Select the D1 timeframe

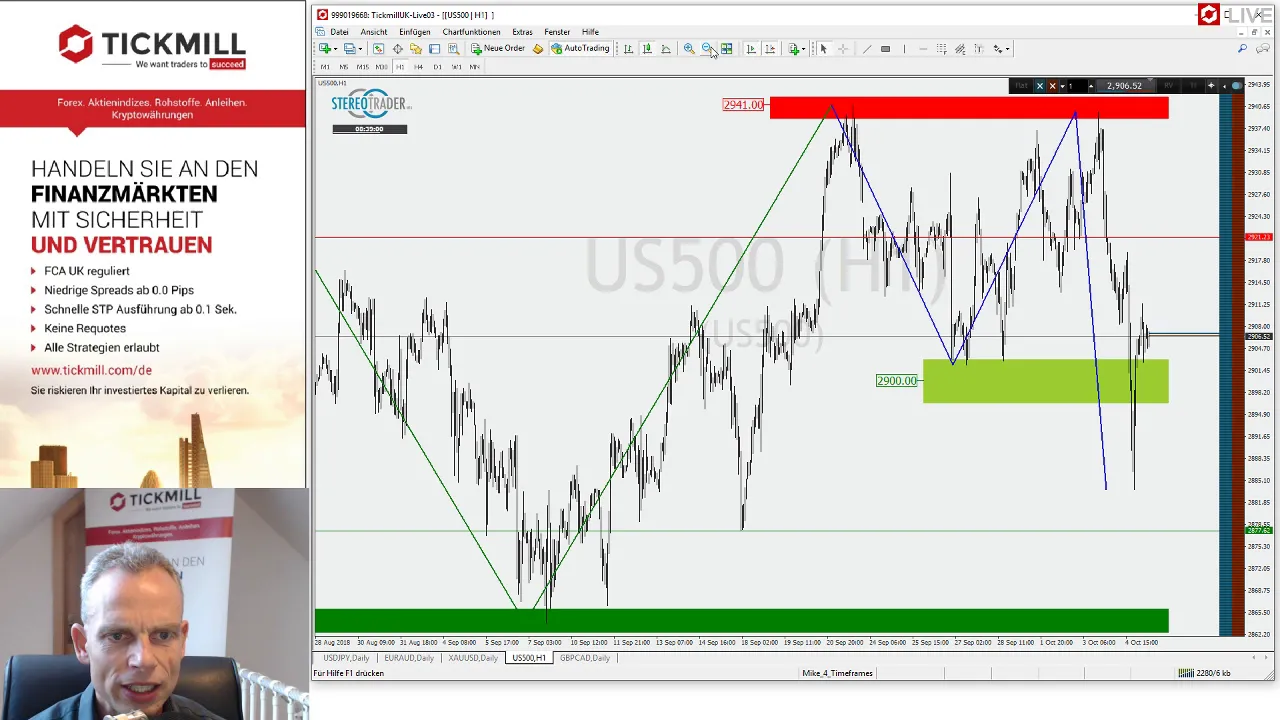[437, 66]
